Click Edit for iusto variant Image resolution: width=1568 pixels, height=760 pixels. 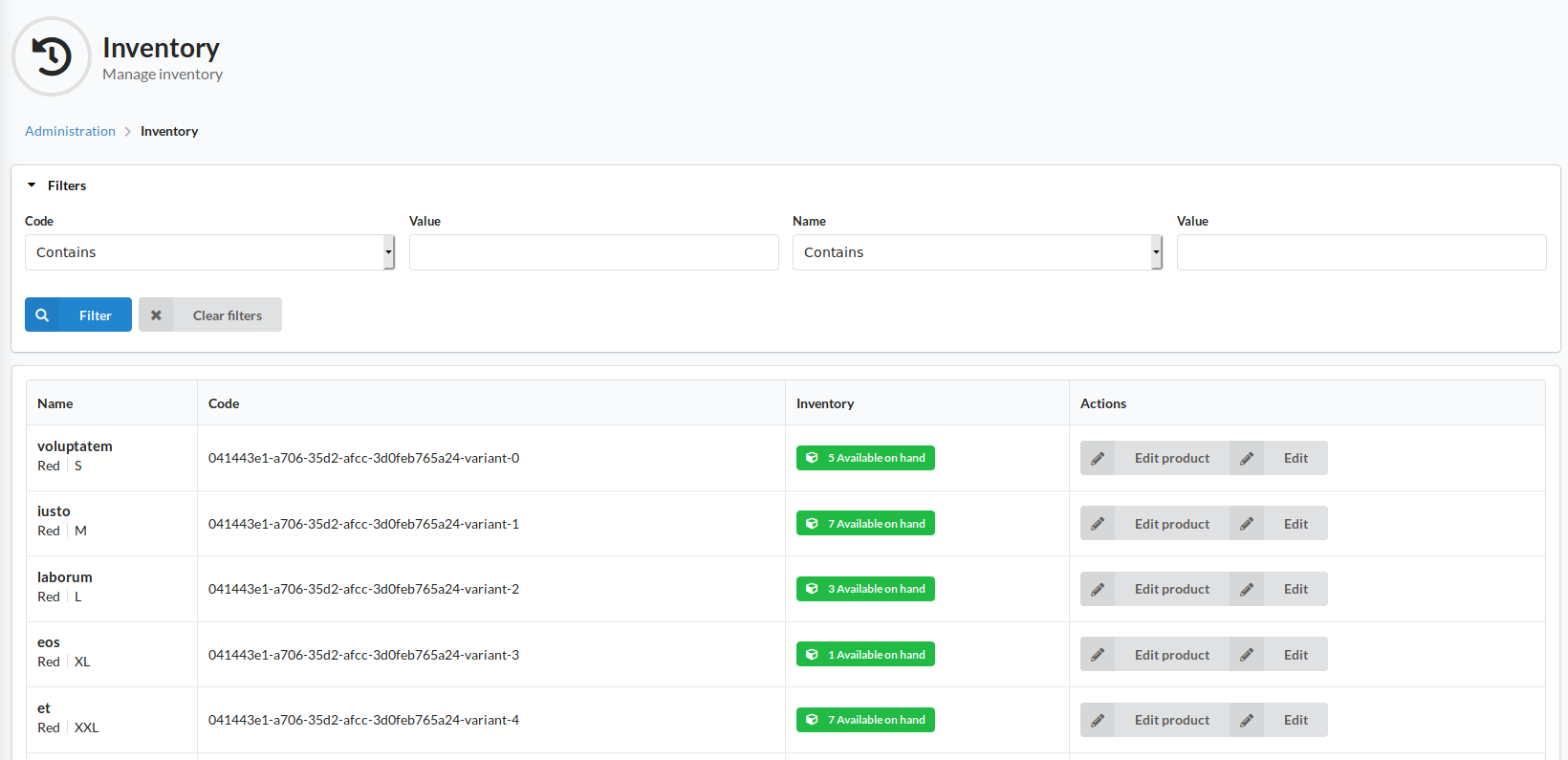pos(1278,524)
